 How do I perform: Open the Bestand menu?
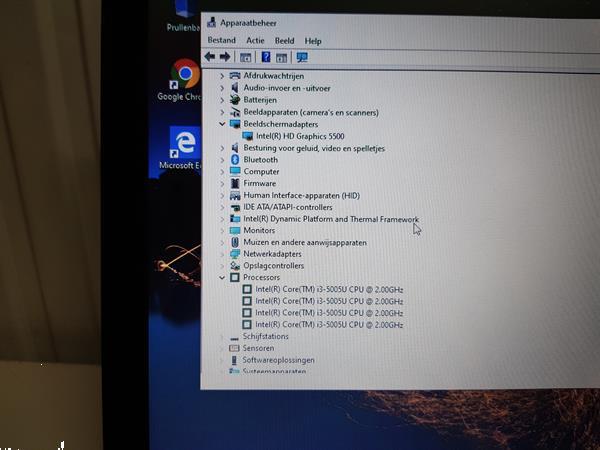pyautogui.click(x=222, y=40)
